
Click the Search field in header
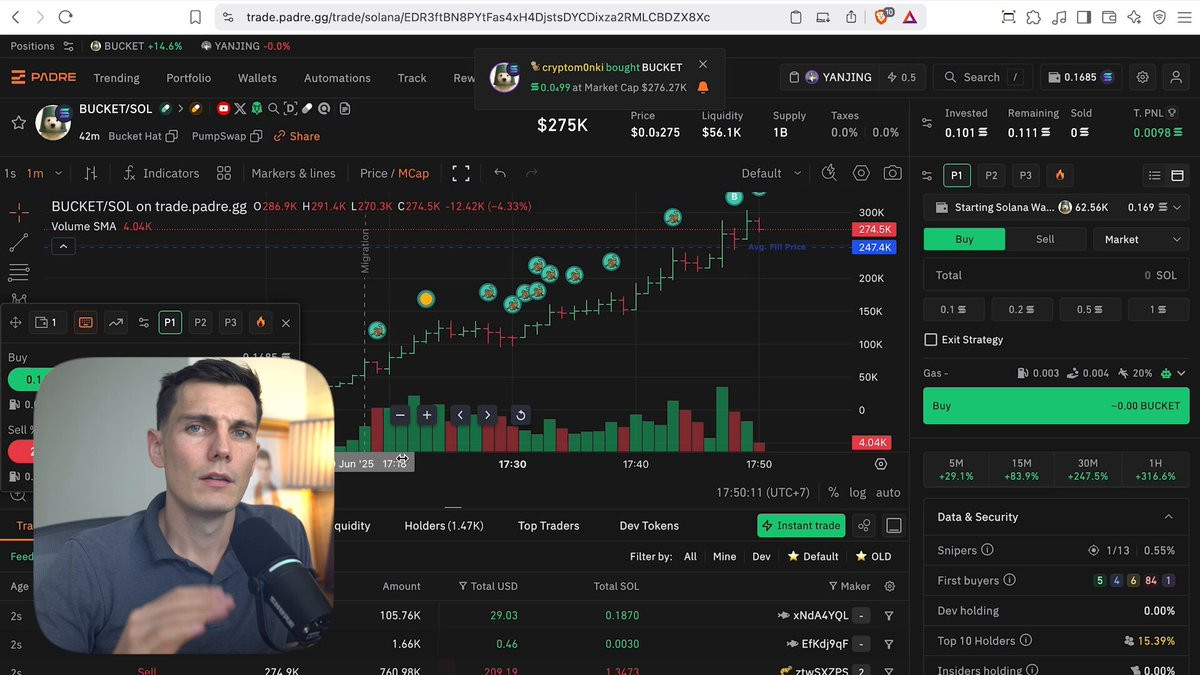coord(982,77)
